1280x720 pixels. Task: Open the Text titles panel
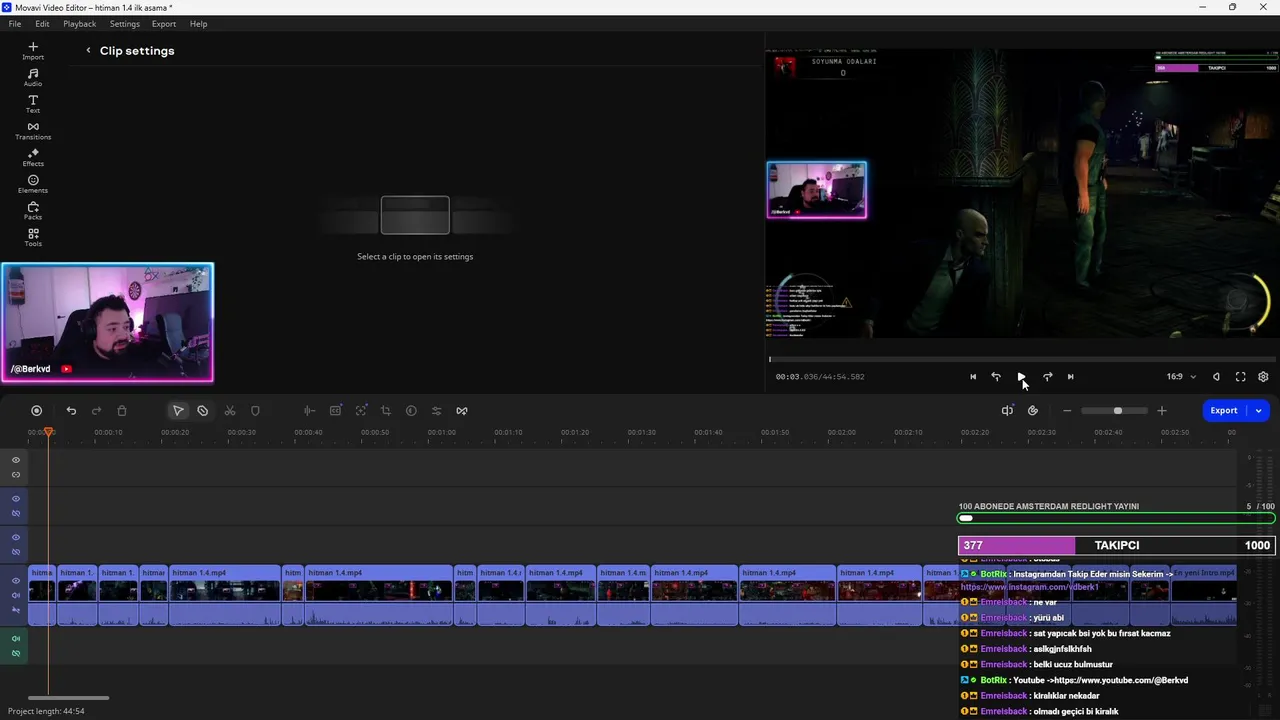[x=33, y=104]
